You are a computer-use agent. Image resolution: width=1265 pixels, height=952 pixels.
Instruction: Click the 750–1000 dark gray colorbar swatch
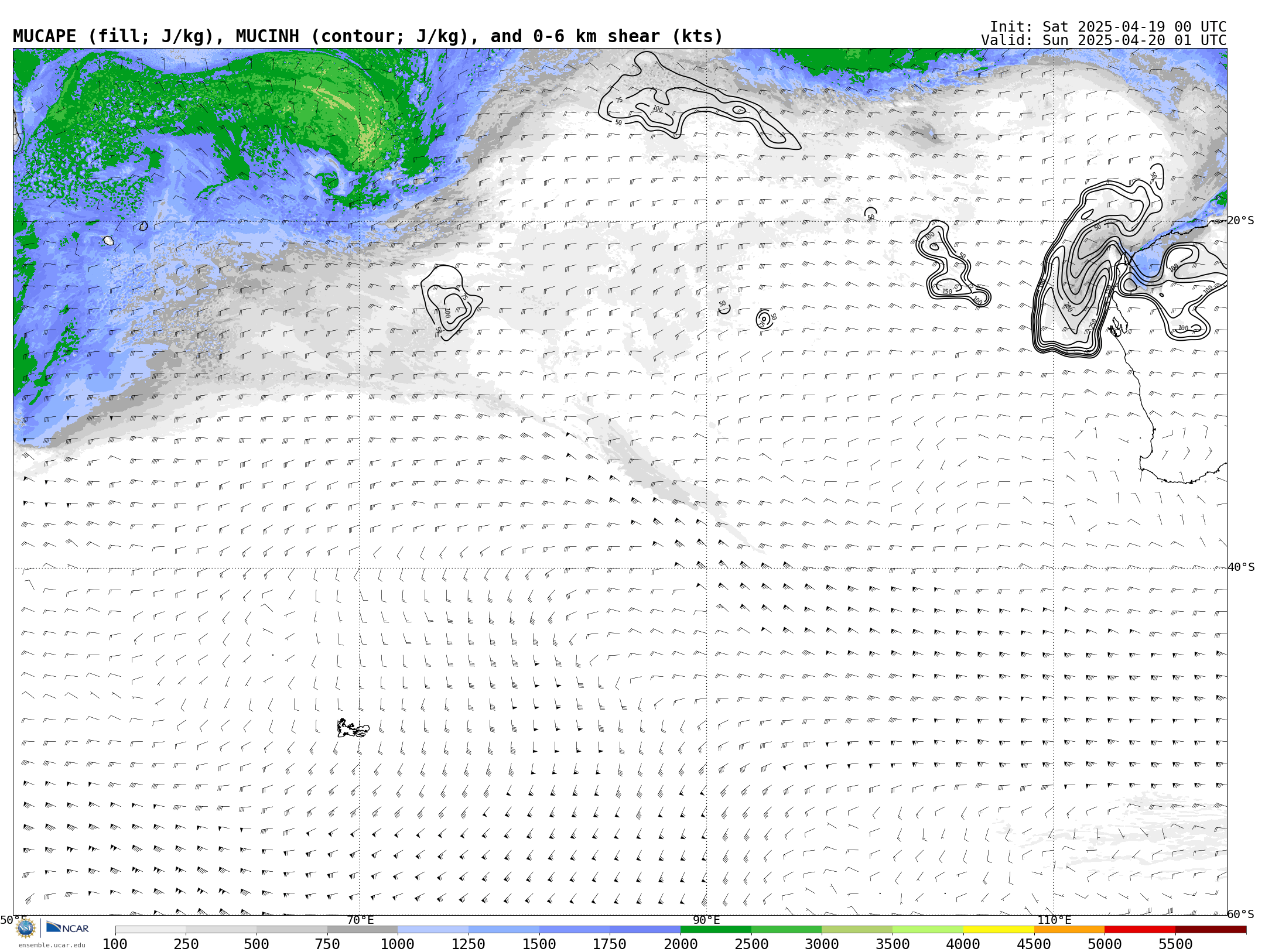point(363,930)
